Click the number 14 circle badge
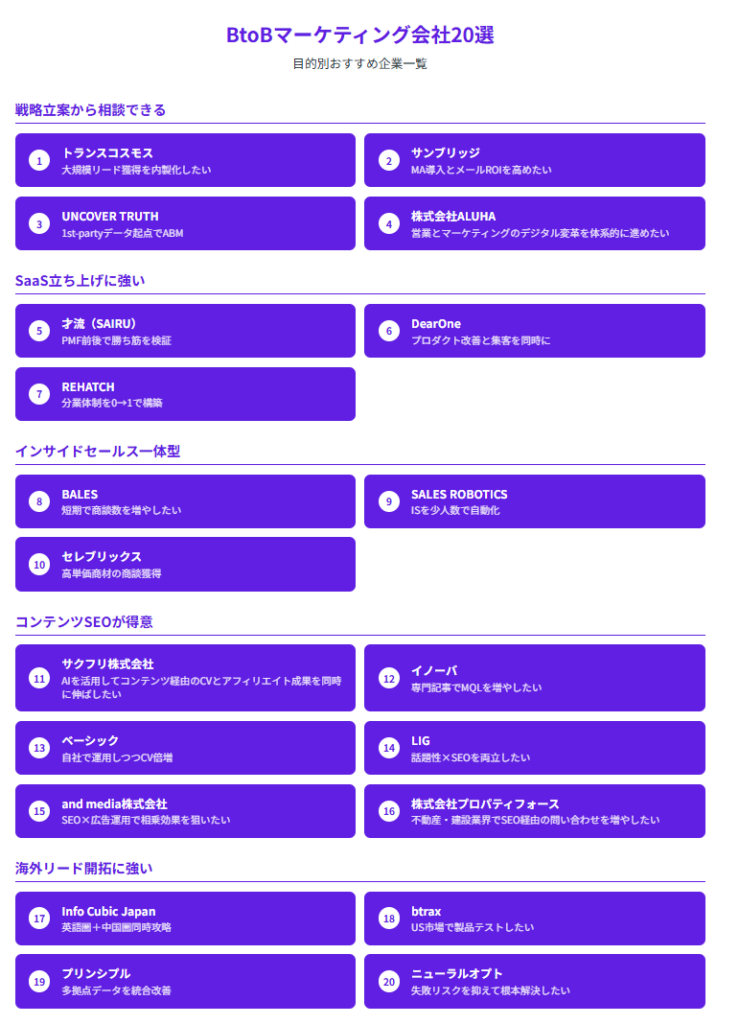739x1024 pixels. click(388, 748)
